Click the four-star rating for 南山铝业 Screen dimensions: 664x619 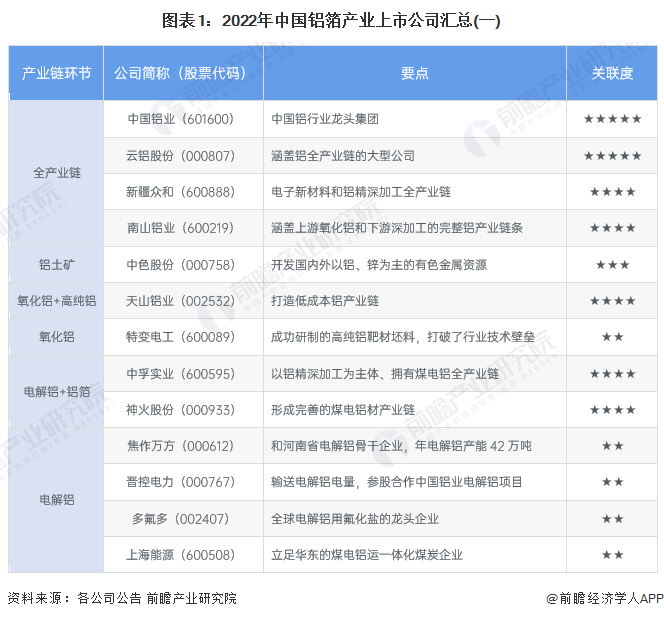[x=612, y=228]
